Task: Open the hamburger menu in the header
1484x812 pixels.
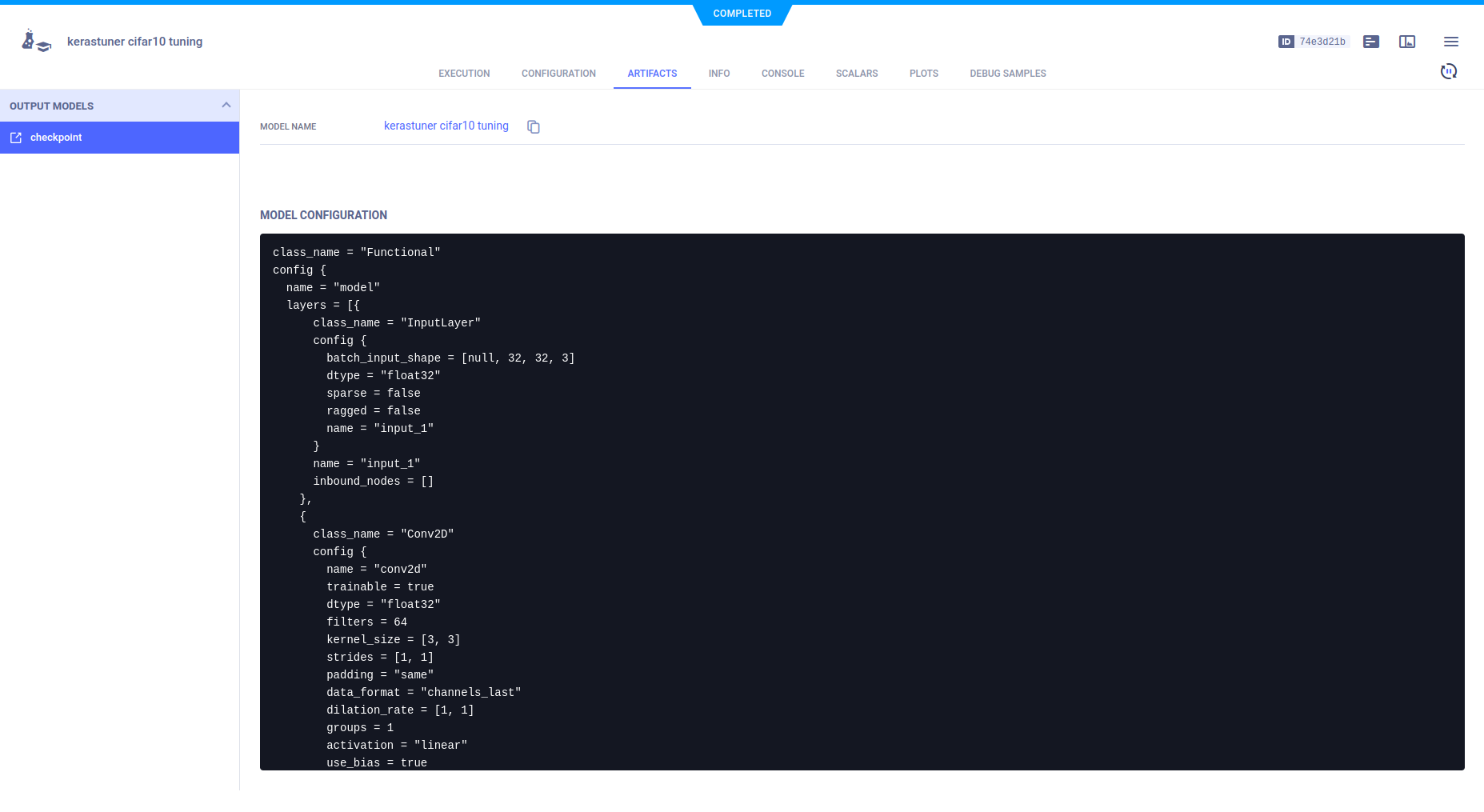Action: pyautogui.click(x=1450, y=42)
